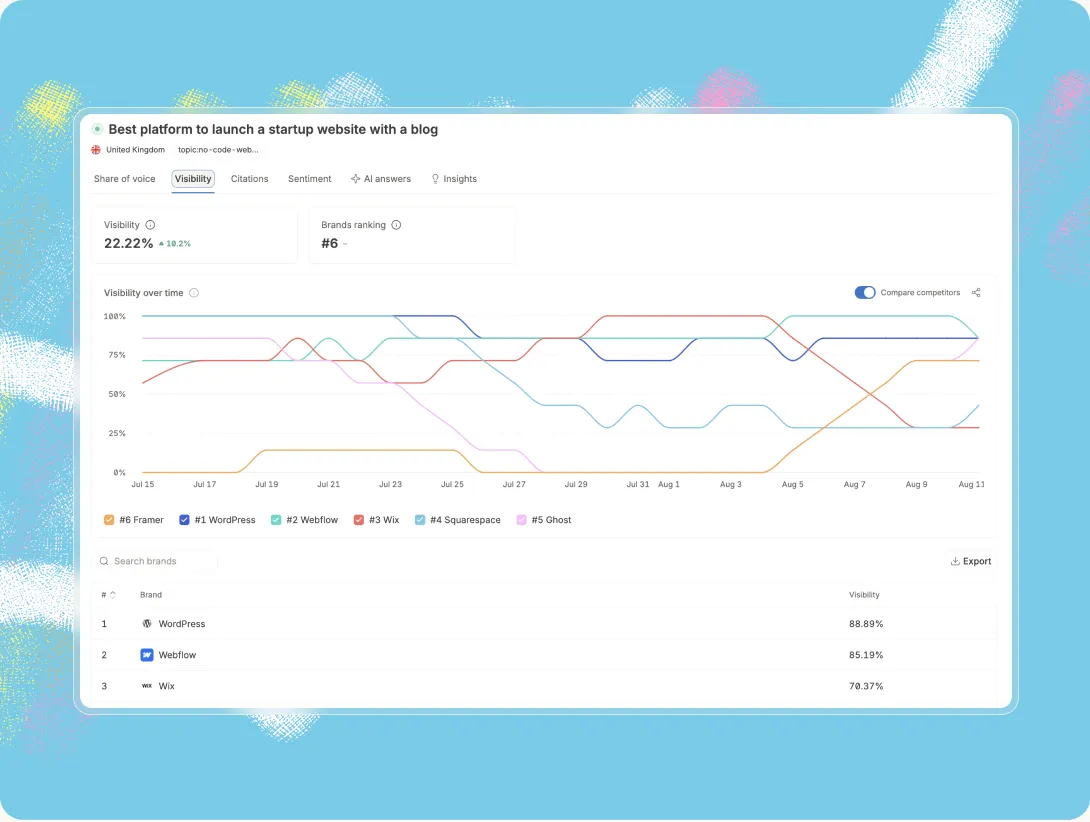Click the 70.37% Wix visibility cell
This screenshot has height=822, width=1090.
[866, 686]
